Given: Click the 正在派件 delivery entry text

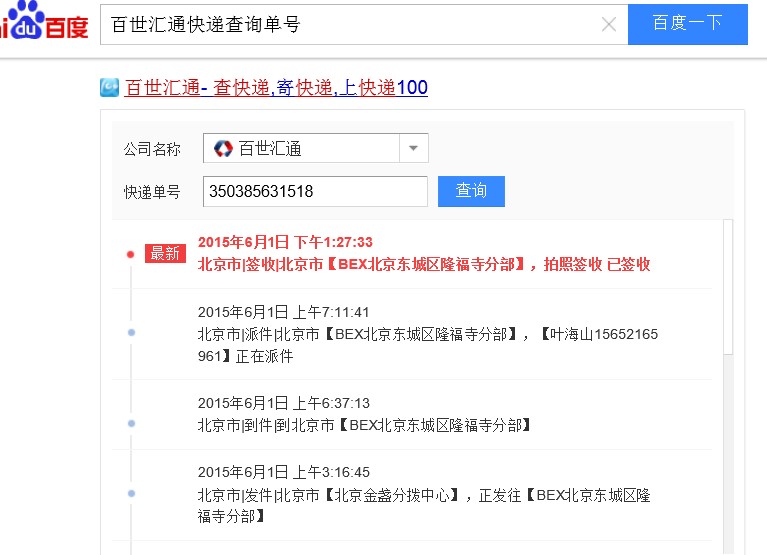Looking at the screenshot, I should pos(428,344).
